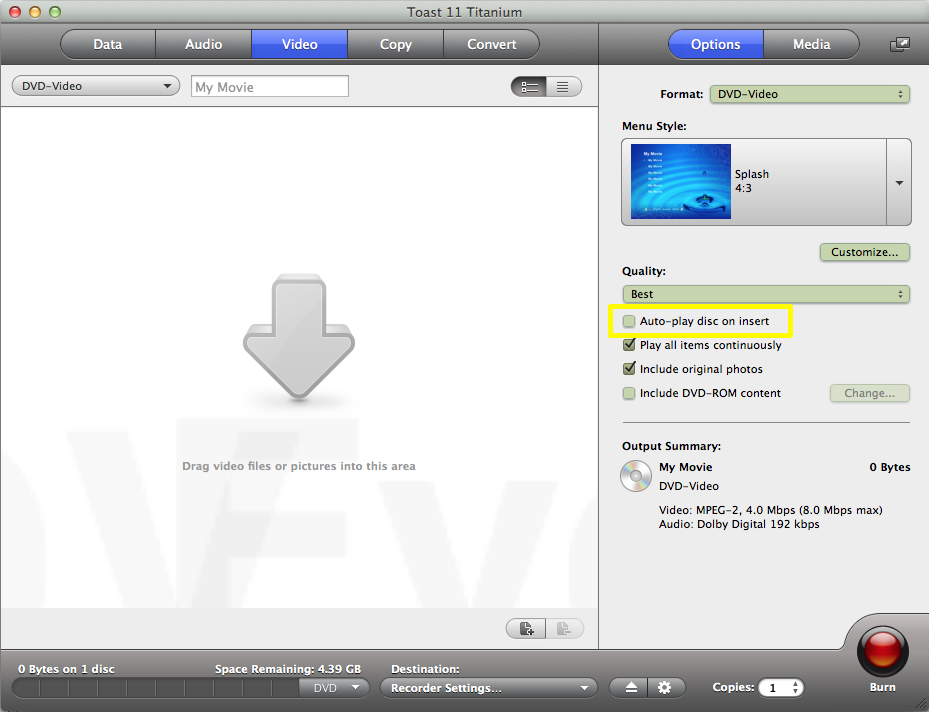The height and width of the screenshot is (712, 929).
Task: Open the Recorder Settings destination dropdown
Action: [488, 688]
